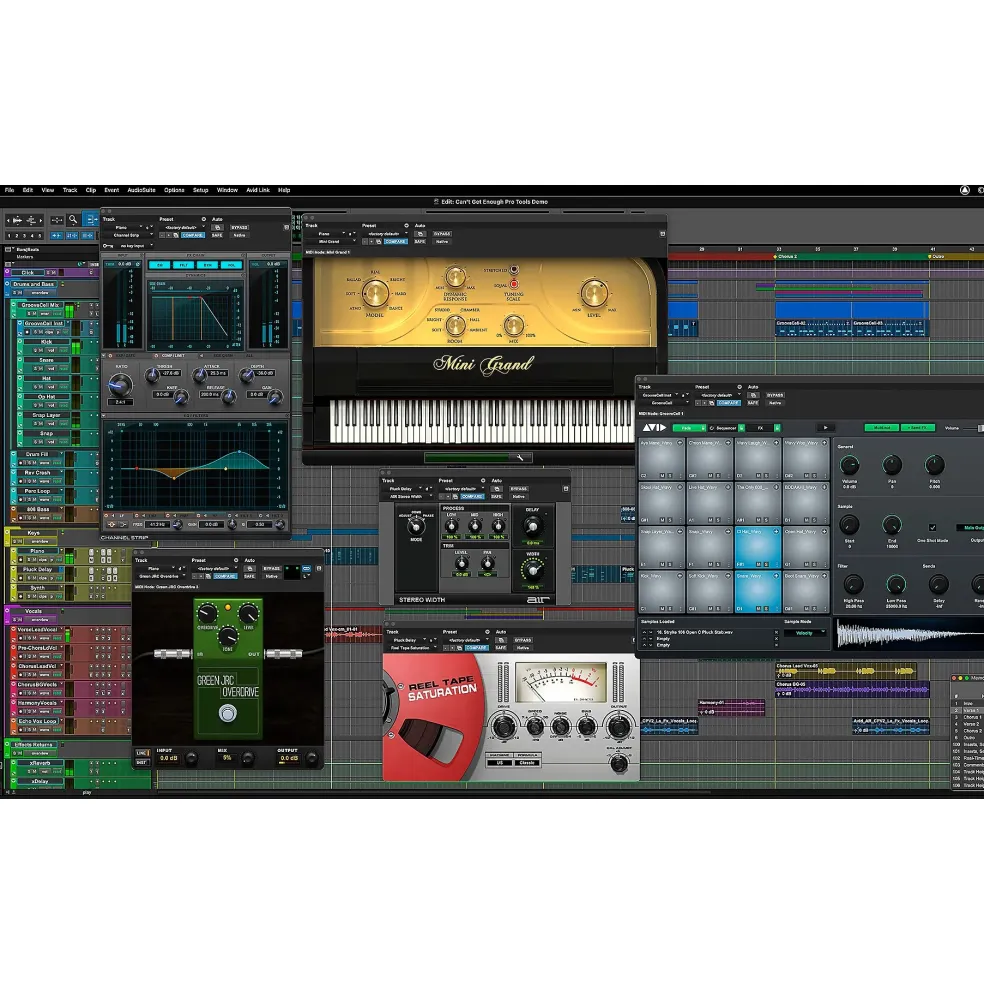
Task: Click zoom preset button 1
Action: click(9, 236)
